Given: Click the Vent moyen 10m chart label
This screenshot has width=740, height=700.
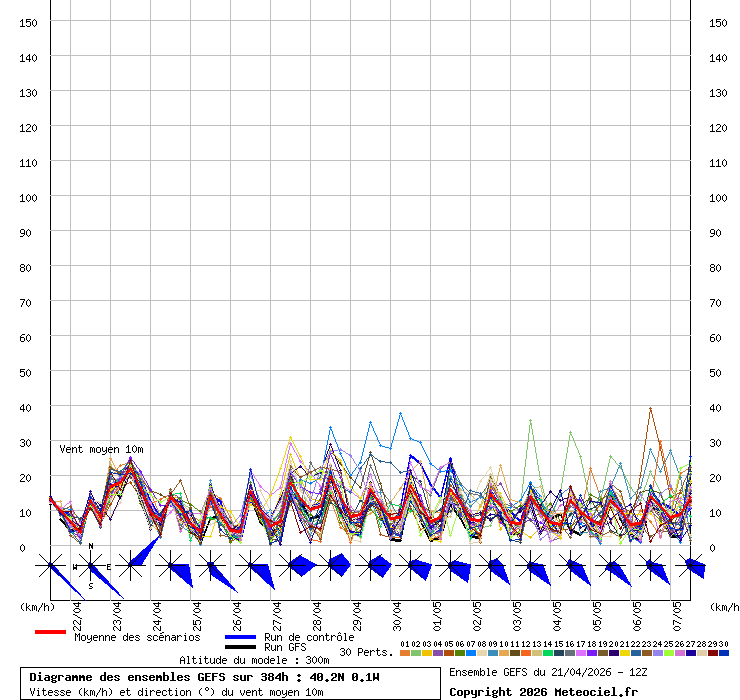Looking at the screenshot, I should 101,450.
